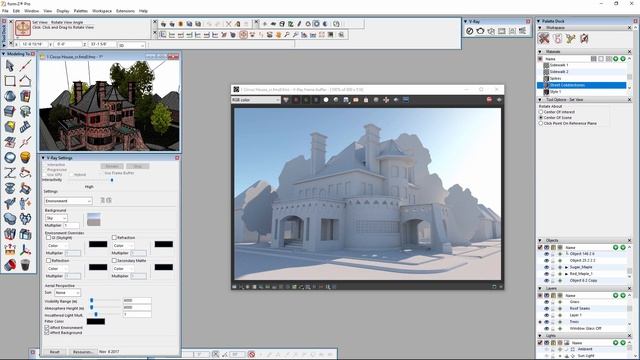Enable Refraction override checkbox

point(114,238)
